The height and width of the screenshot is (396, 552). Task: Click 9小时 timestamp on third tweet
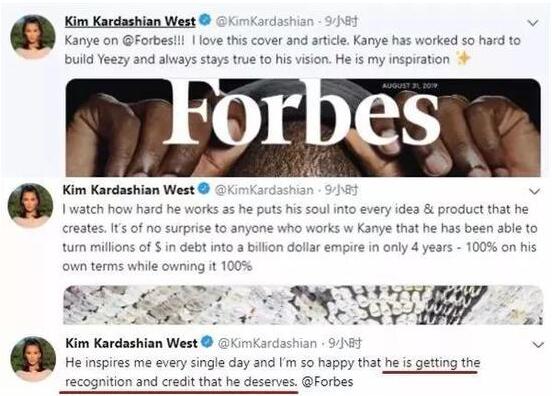click(x=345, y=343)
